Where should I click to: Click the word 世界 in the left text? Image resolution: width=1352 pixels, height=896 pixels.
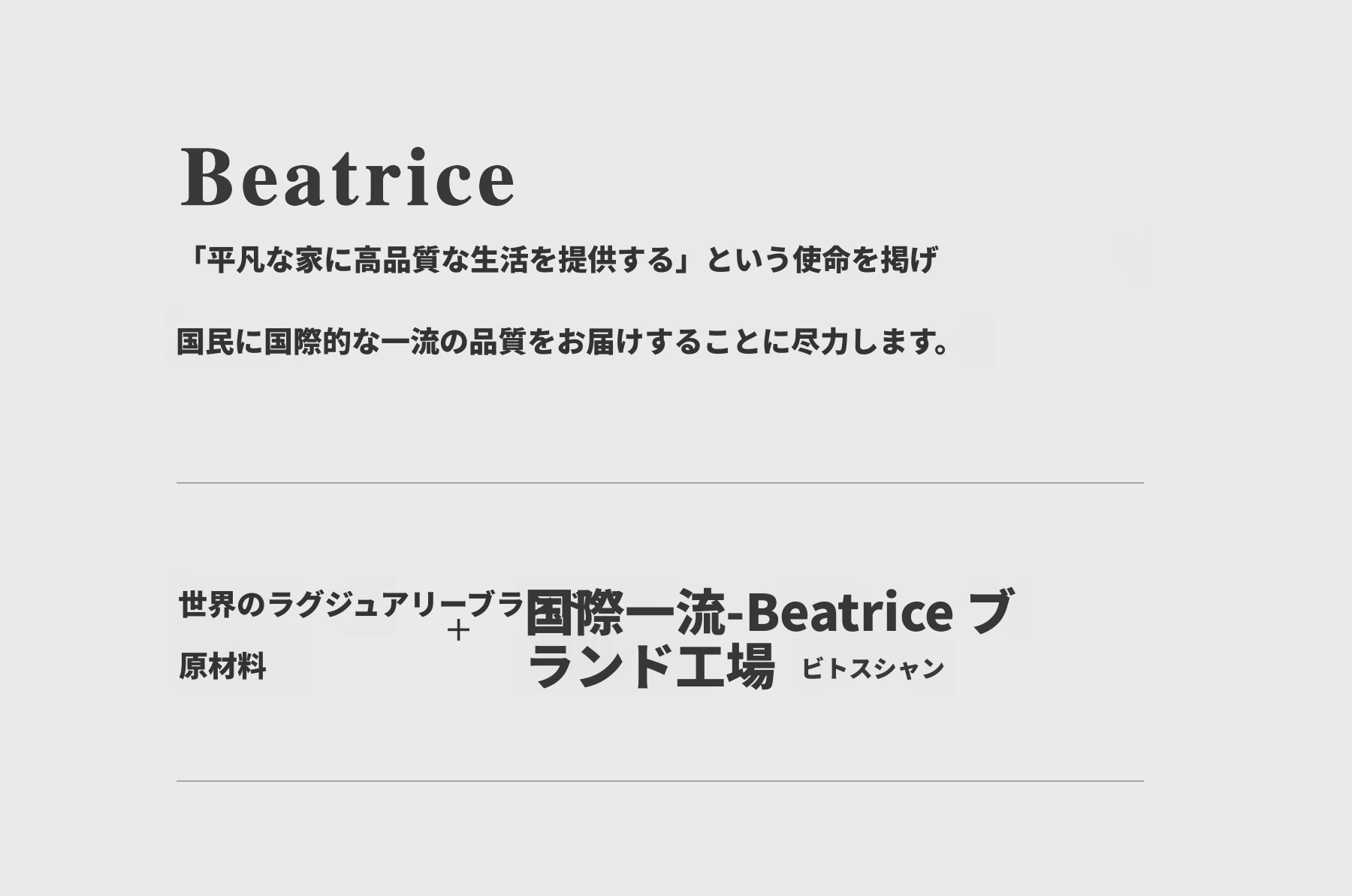point(207,605)
